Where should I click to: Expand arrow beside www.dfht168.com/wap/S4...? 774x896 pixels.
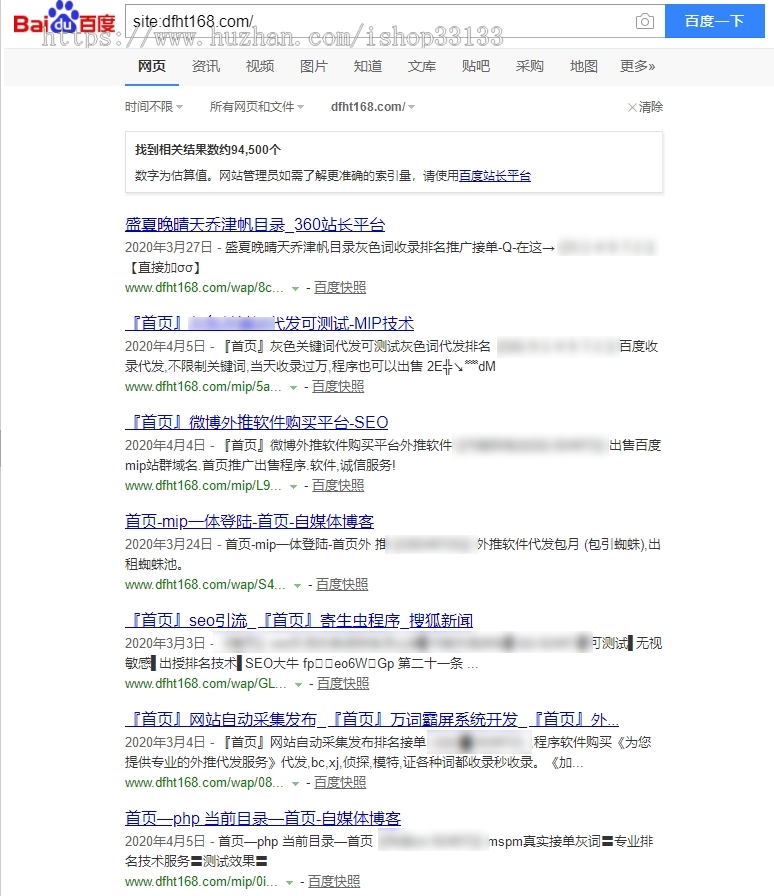[297, 585]
